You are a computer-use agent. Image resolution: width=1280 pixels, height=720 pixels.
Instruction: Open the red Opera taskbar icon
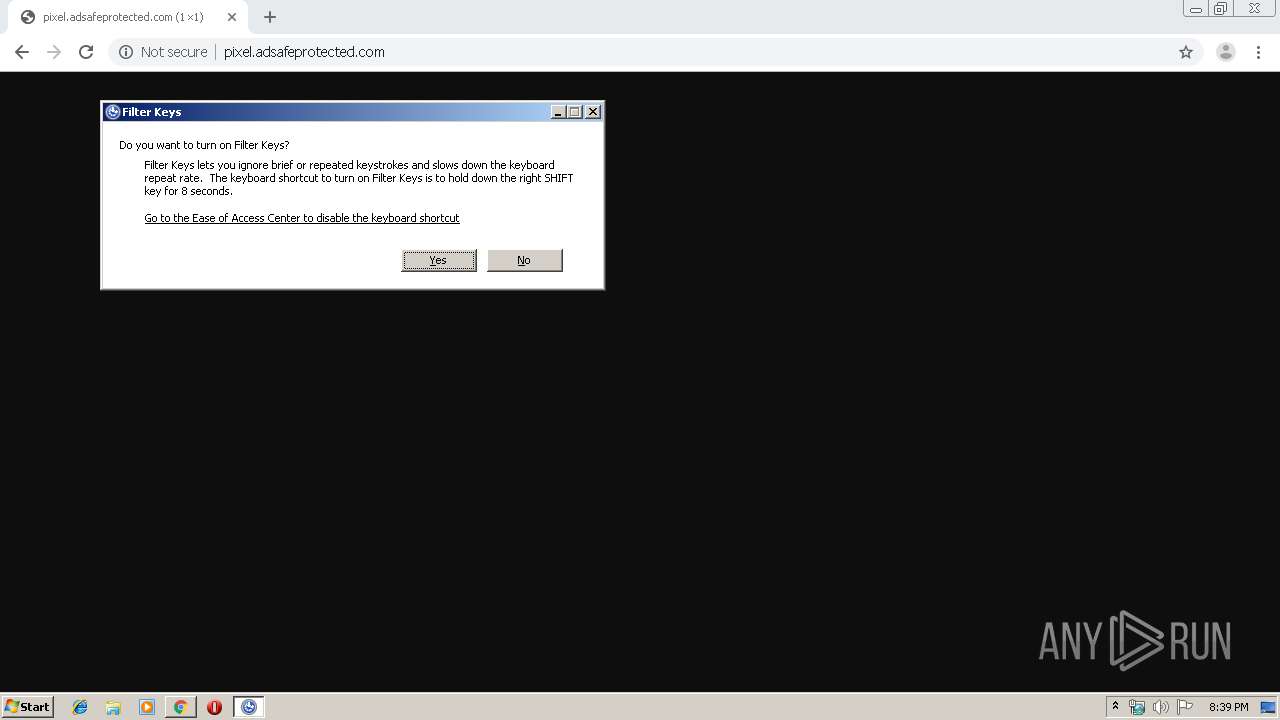(214, 707)
